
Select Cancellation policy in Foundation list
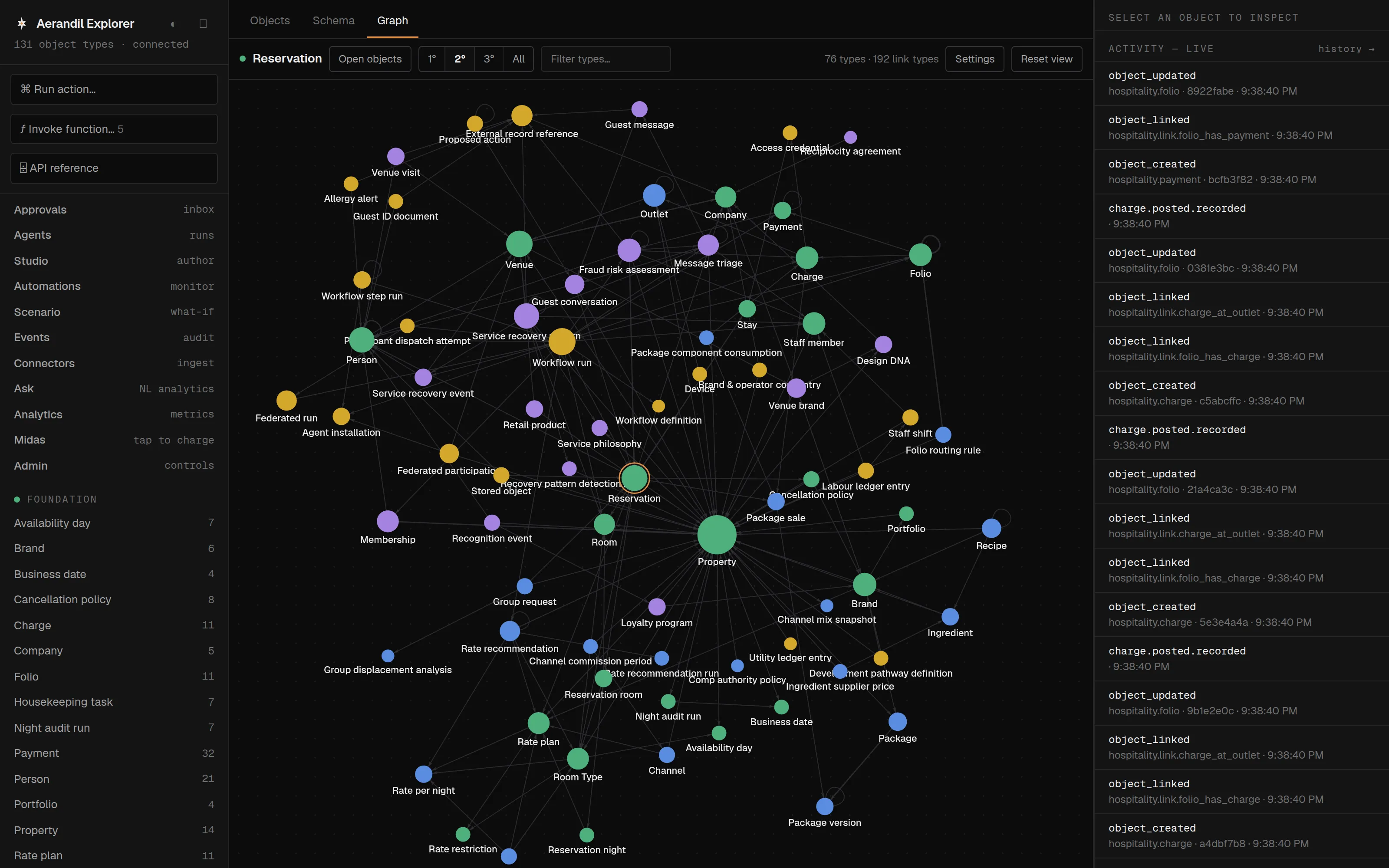[114, 599]
